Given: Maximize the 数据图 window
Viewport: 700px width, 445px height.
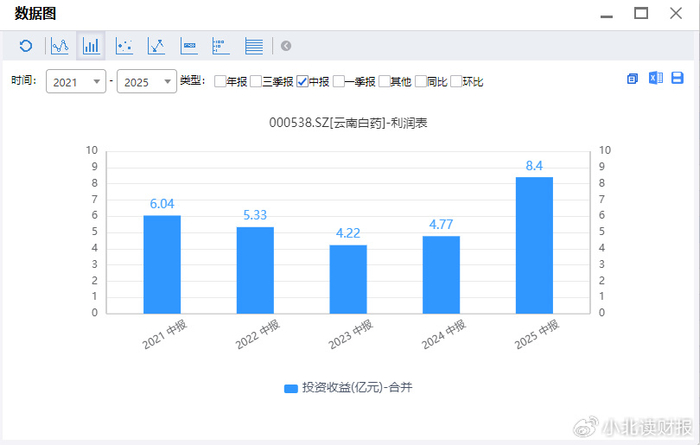Looking at the screenshot, I should (x=641, y=13).
